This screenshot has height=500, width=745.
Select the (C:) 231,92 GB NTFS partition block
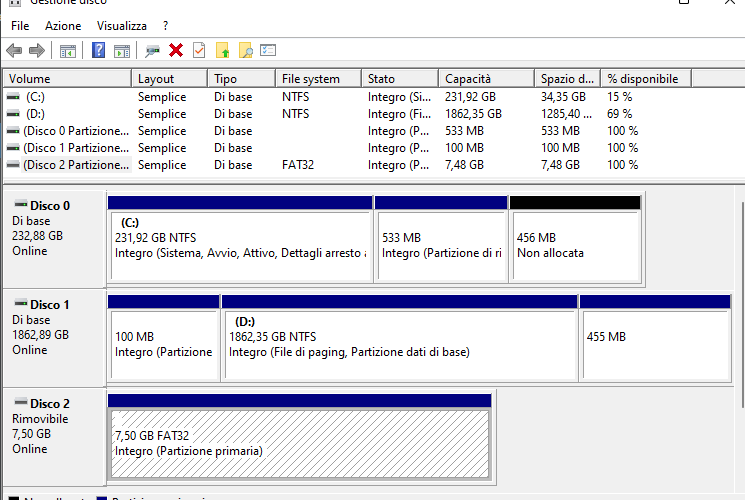[240, 239]
